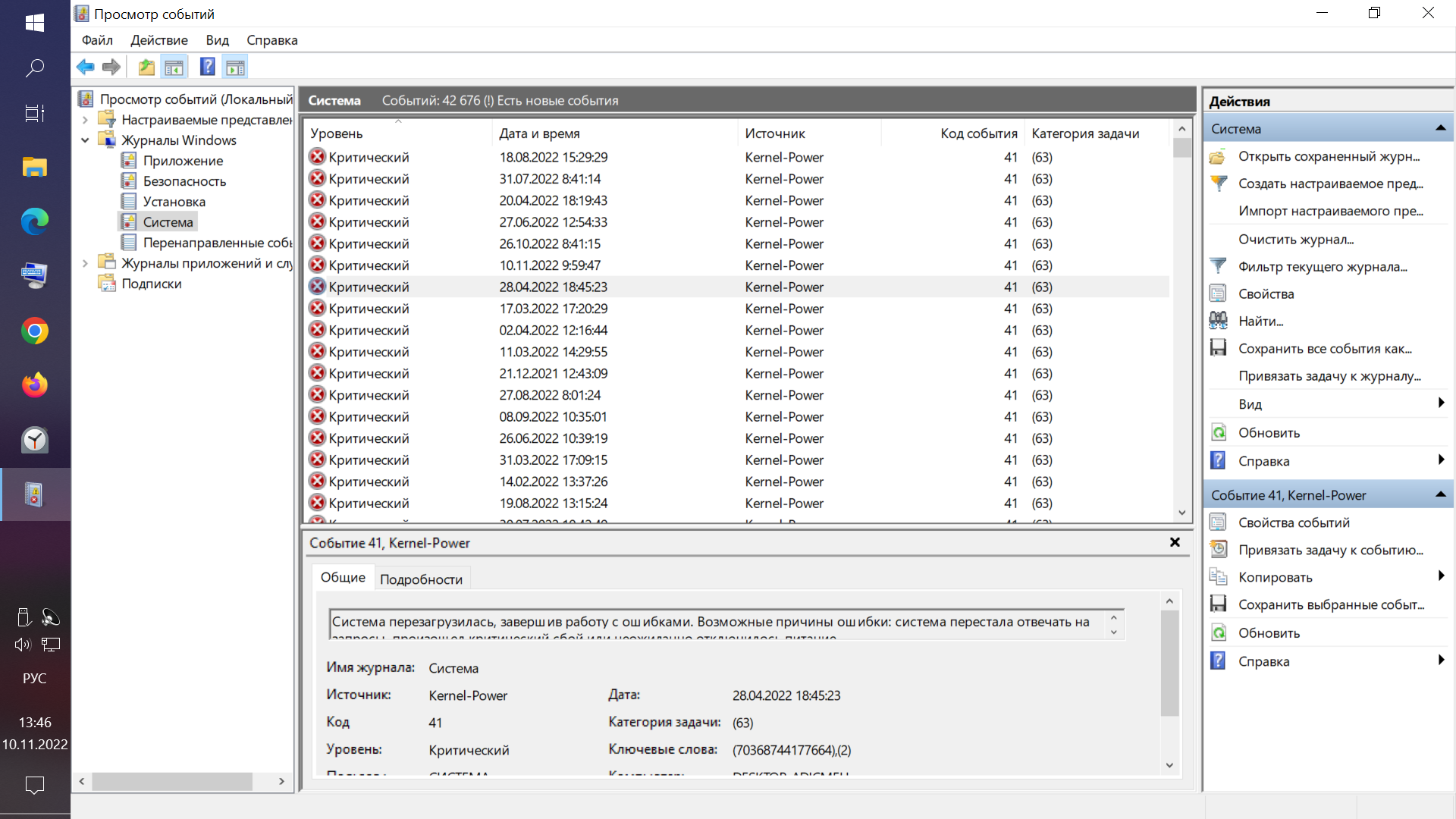Image resolution: width=1456 pixels, height=819 pixels.
Task: Click the show/hide console tree icon
Action: click(174, 67)
